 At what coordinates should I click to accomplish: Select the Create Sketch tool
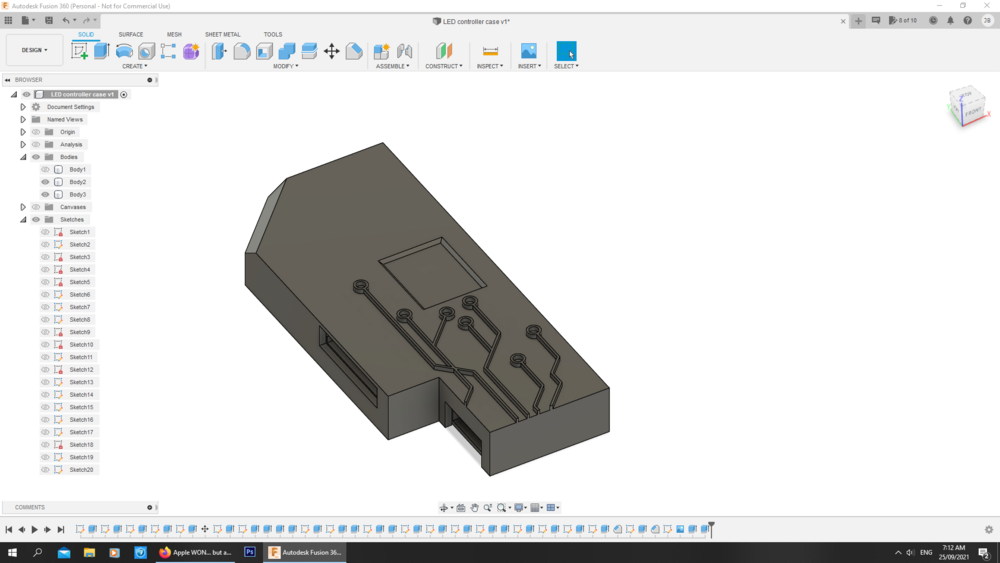(x=80, y=51)
